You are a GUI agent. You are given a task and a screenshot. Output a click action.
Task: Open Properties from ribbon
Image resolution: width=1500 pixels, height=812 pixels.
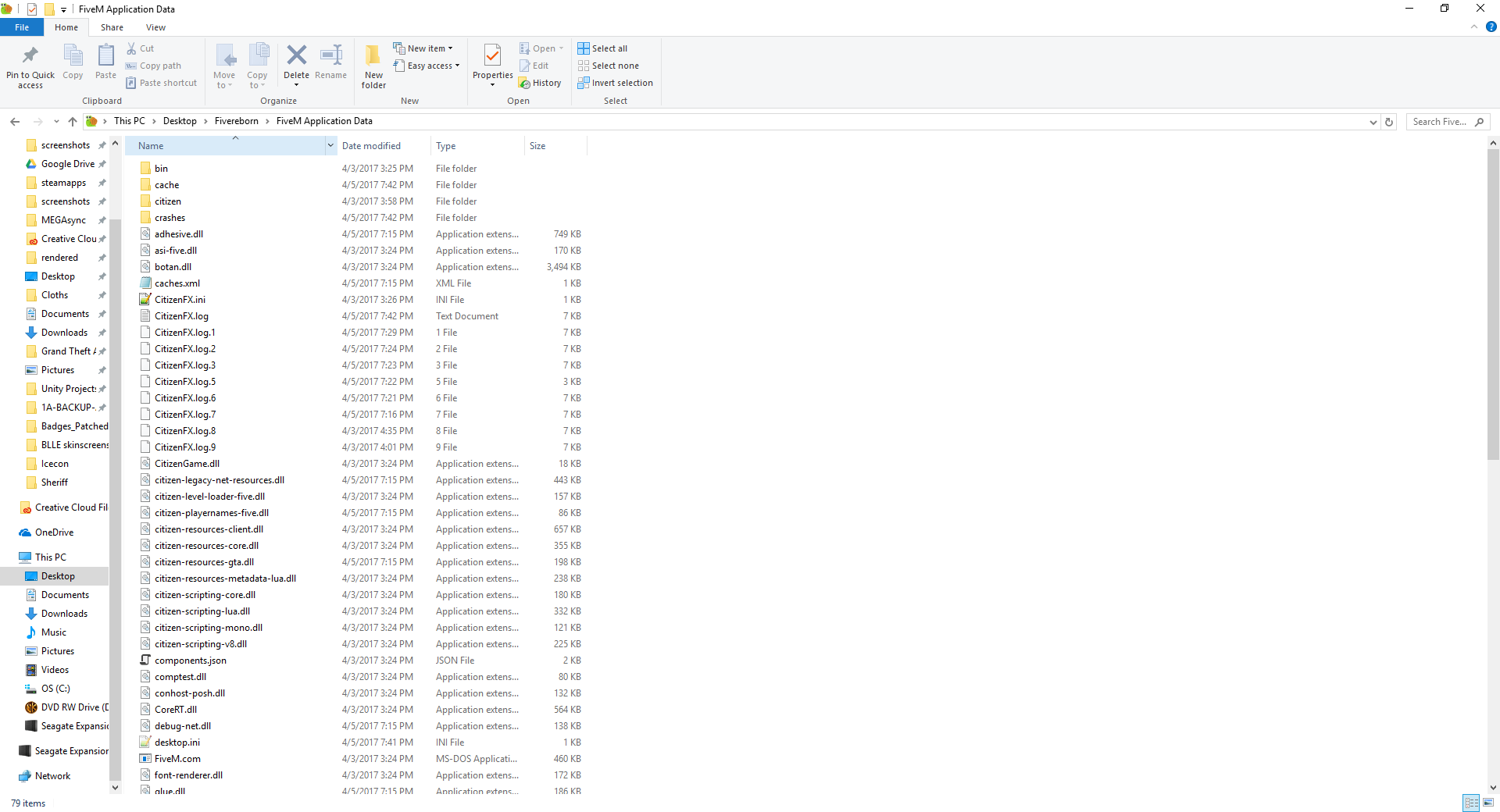point(493,64)
